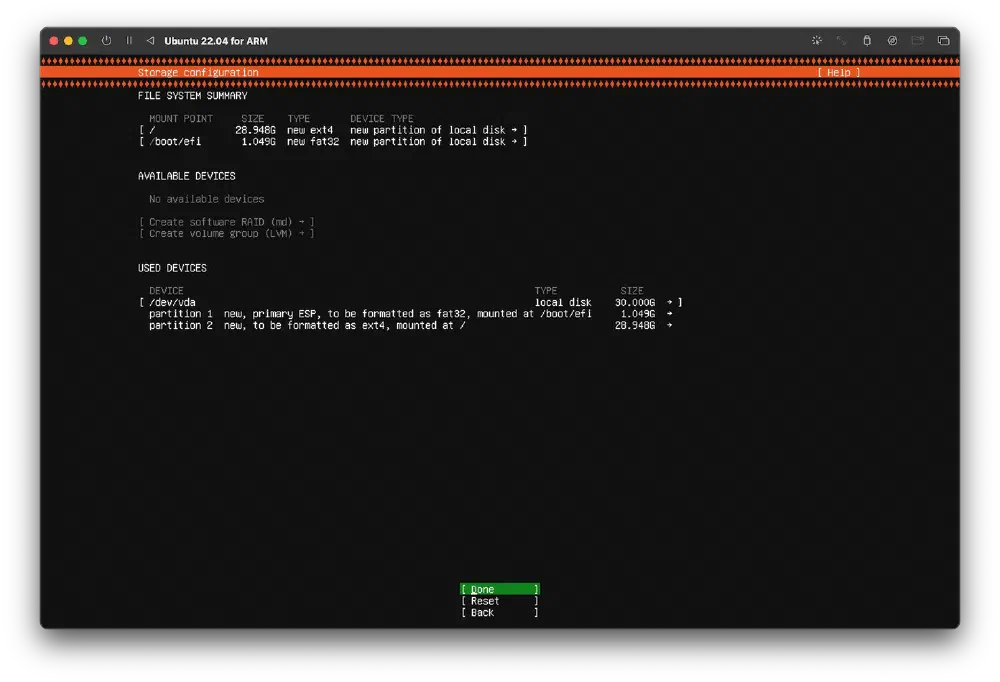This screenshot has width=1000, height=682.
Task: Click the disc/drive image icon
Action: (892, 41)
